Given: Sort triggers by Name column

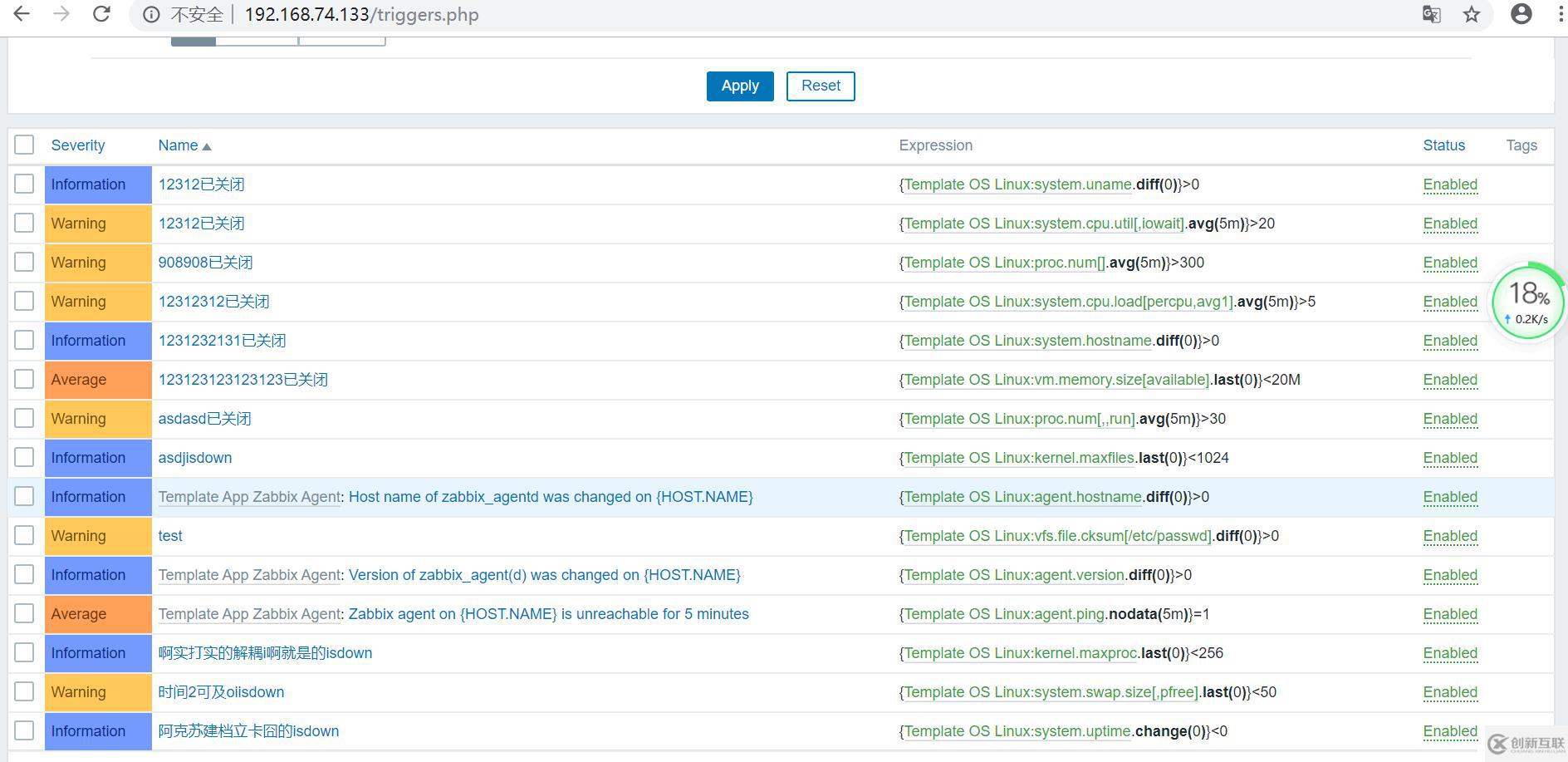Looking at the screenshot, I should click(x=178, y=145).
